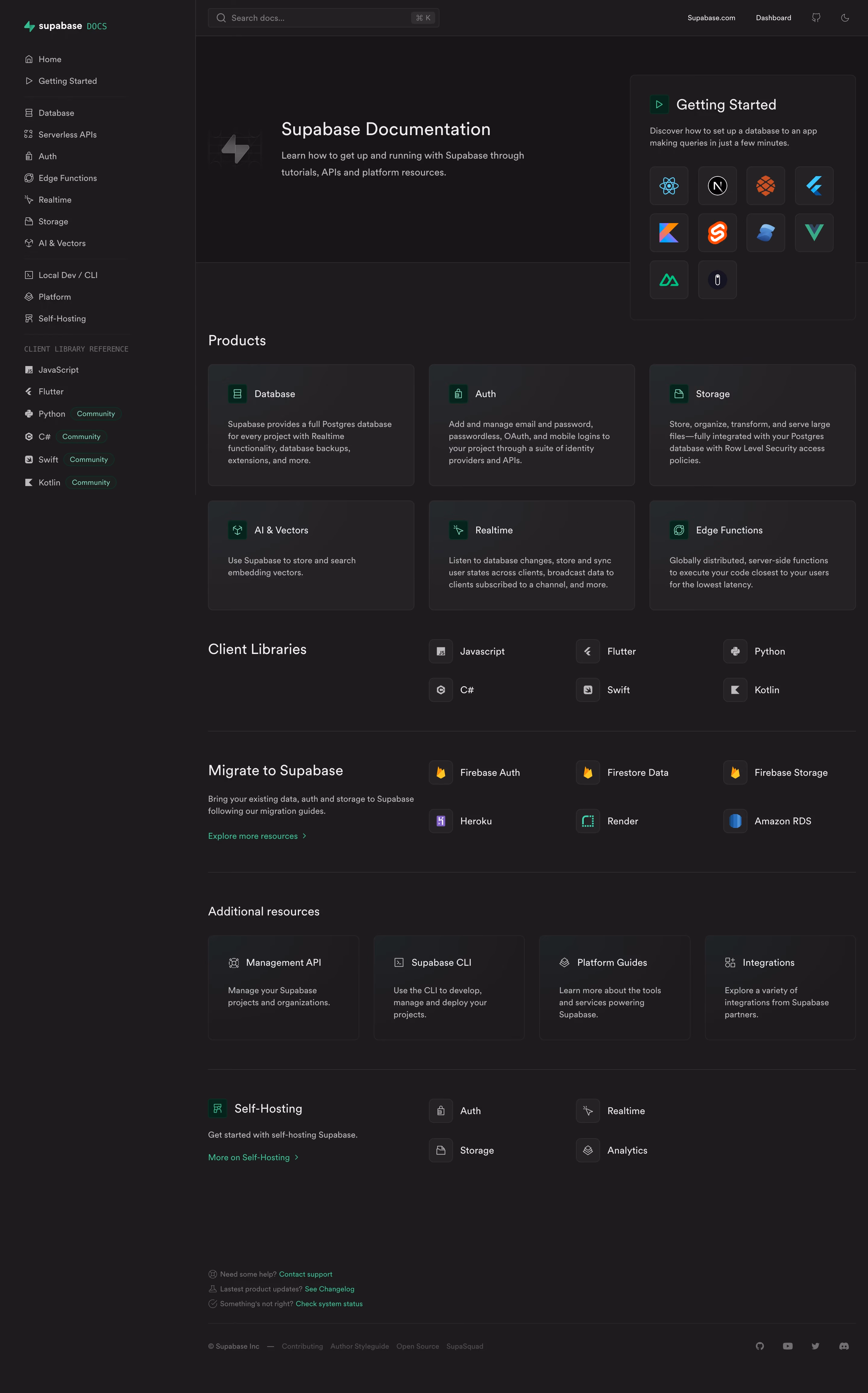Open the Vue quickstart icon

[814, 232]
